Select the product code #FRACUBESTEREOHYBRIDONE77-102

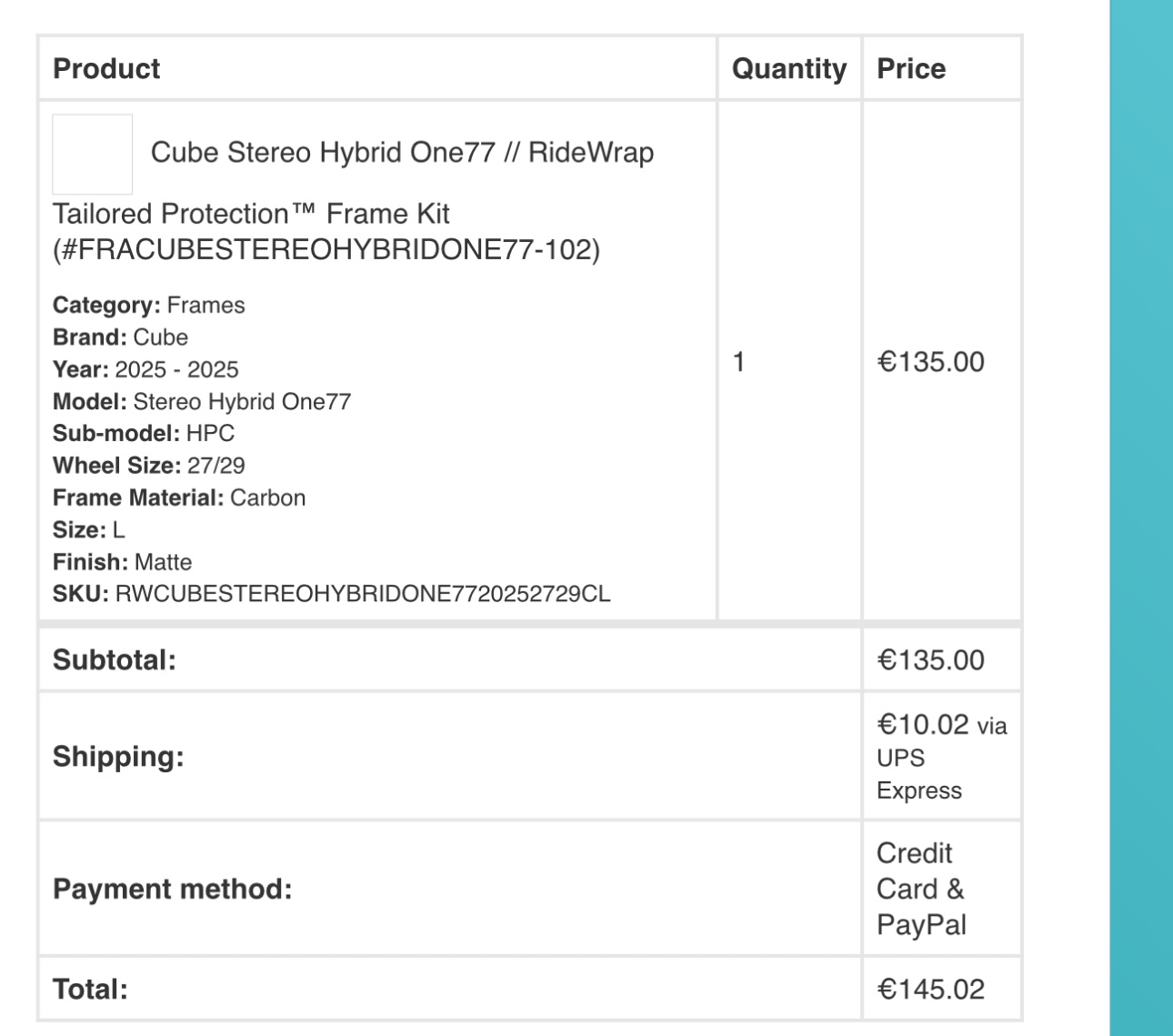326,249
